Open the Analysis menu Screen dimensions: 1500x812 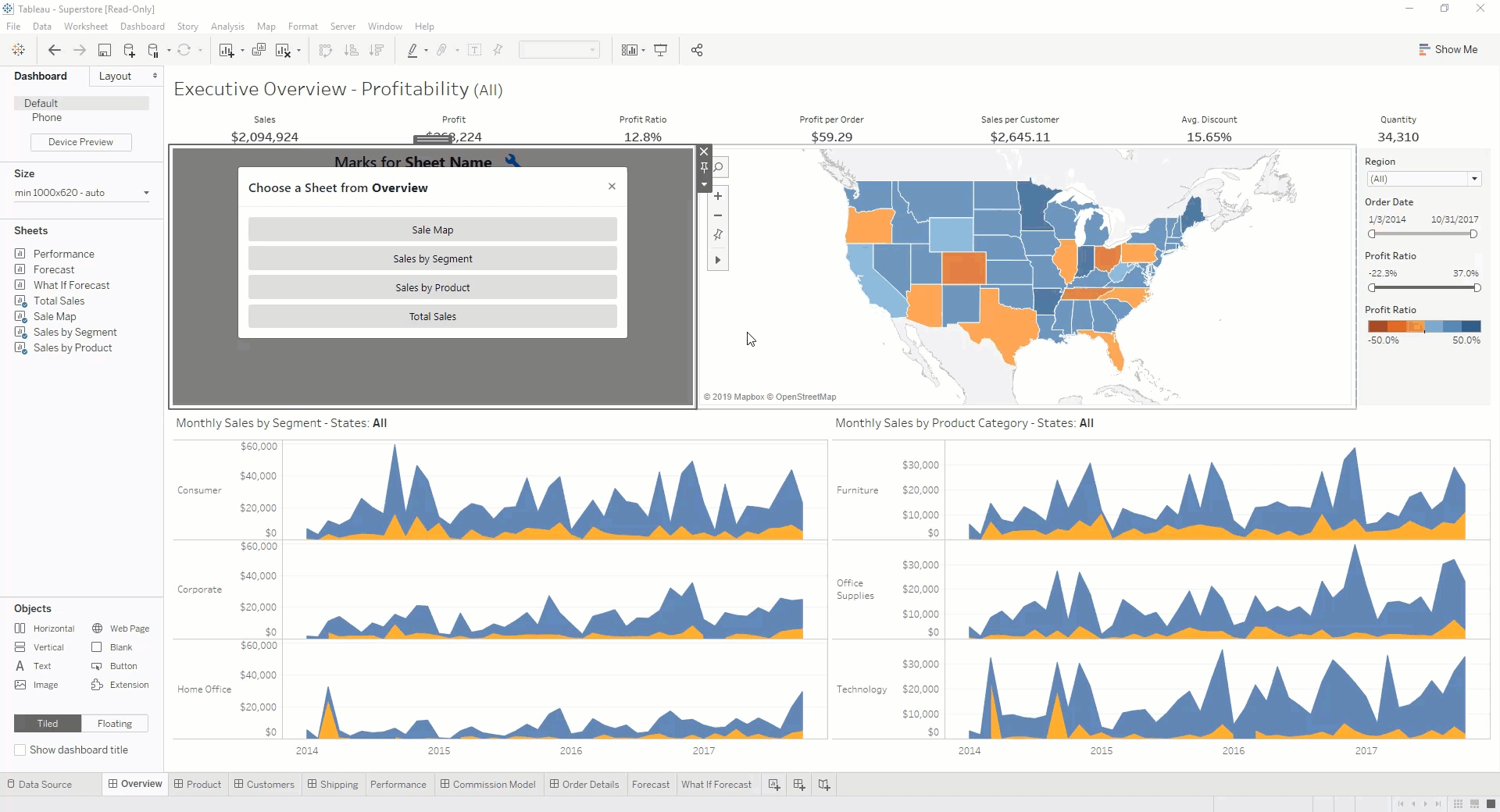tap(227, 27)
